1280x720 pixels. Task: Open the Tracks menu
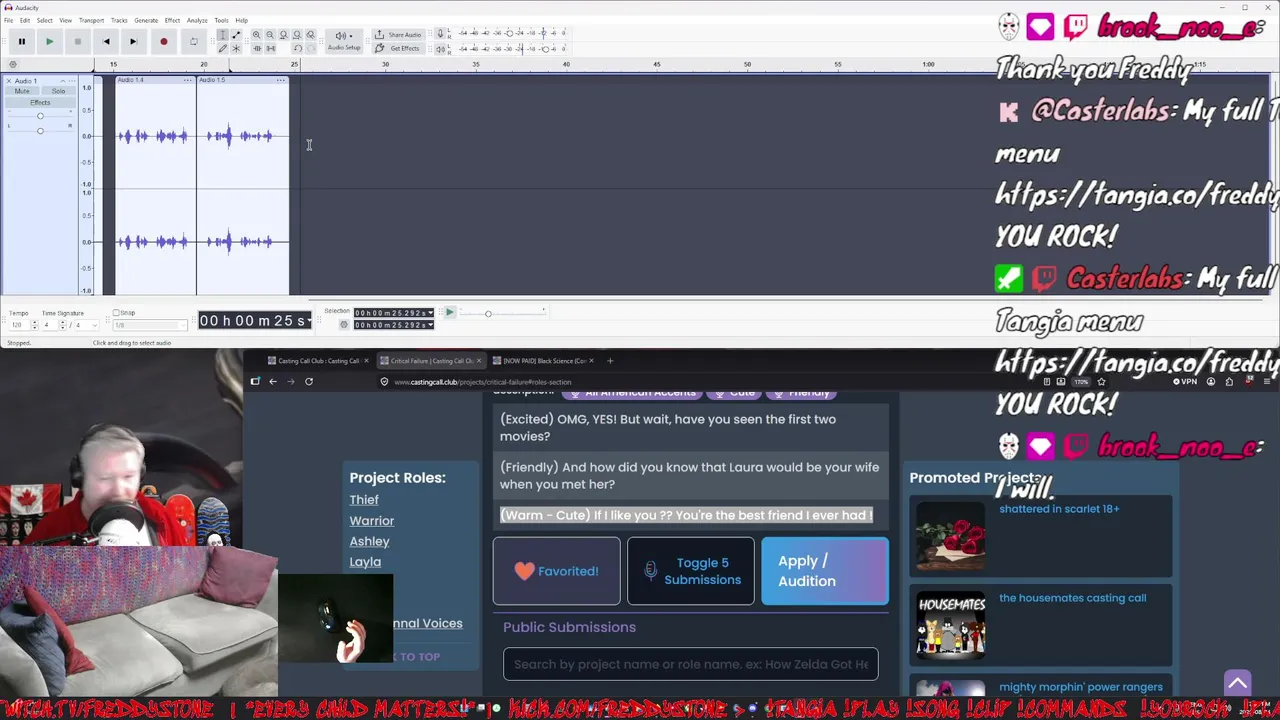tap(119, 20)
